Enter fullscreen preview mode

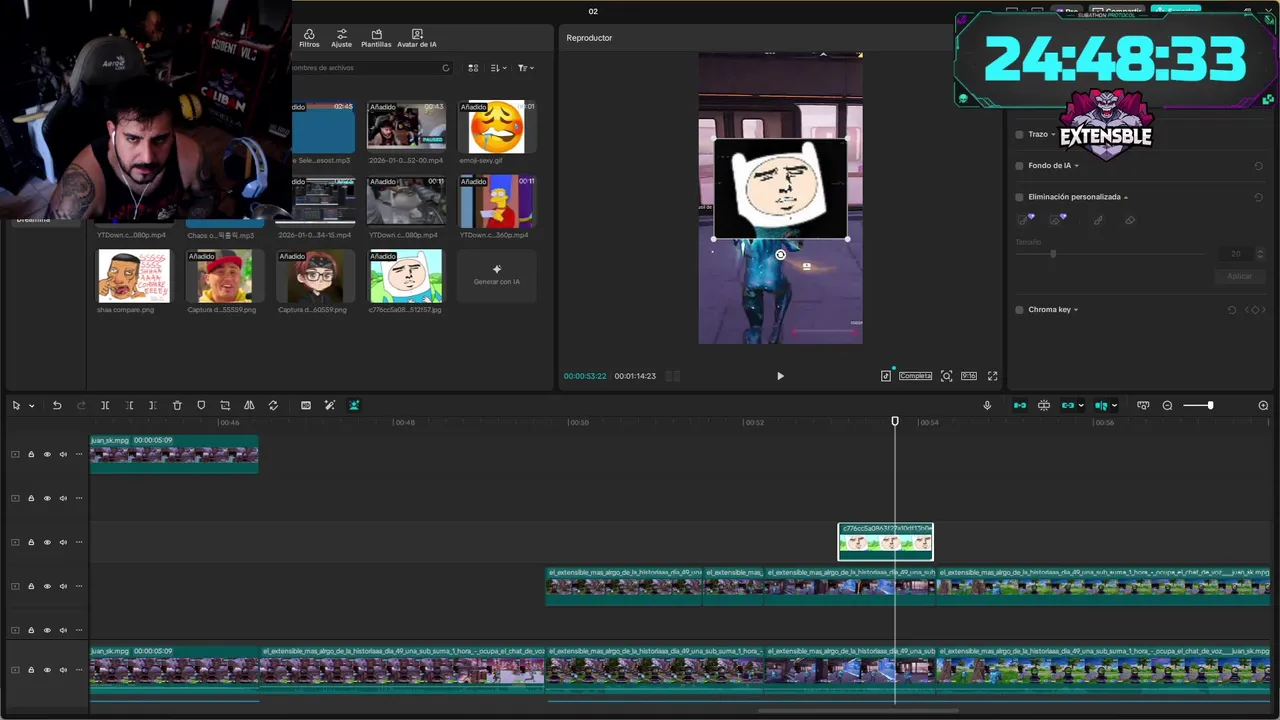993,376
